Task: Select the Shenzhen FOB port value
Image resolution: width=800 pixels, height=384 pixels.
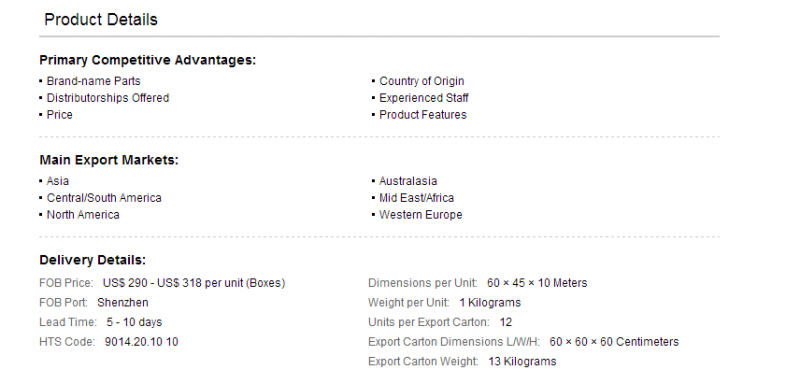Action: 122,302
